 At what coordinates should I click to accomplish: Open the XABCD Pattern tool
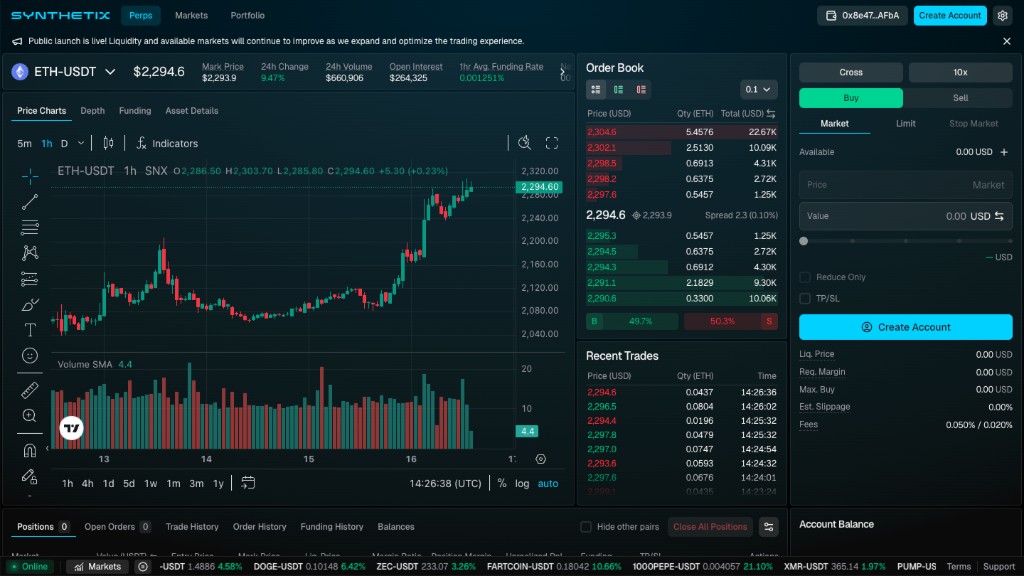[29, 252]
